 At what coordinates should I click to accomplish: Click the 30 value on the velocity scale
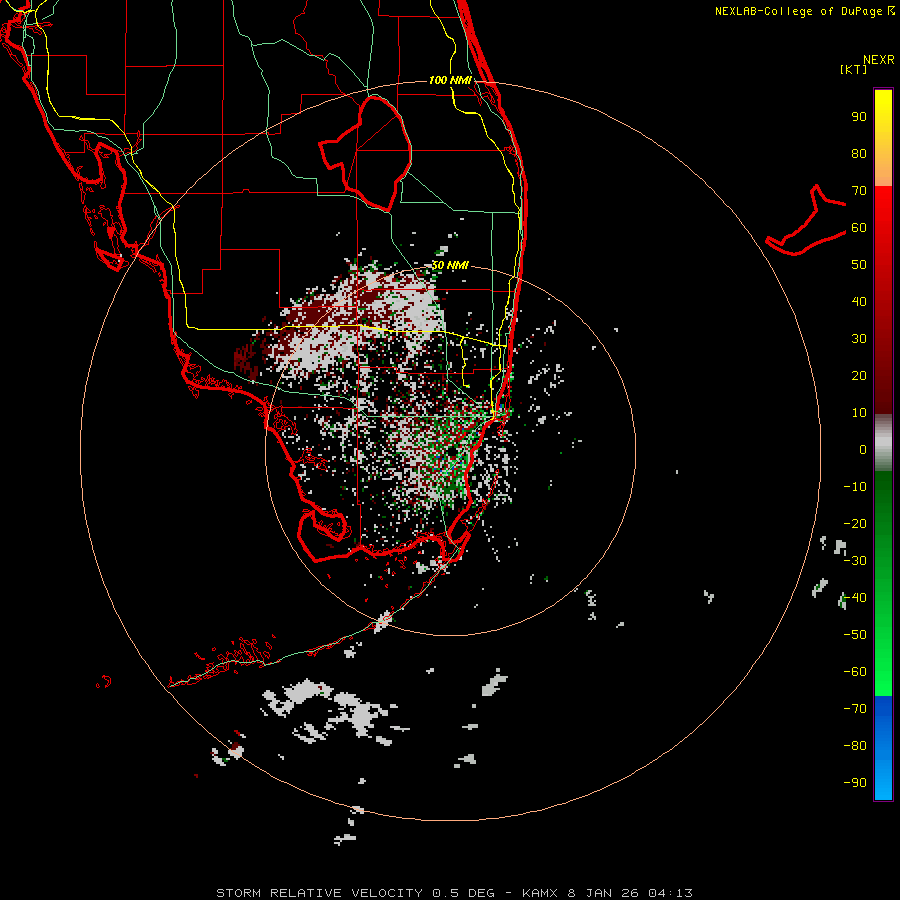point(859,339)
